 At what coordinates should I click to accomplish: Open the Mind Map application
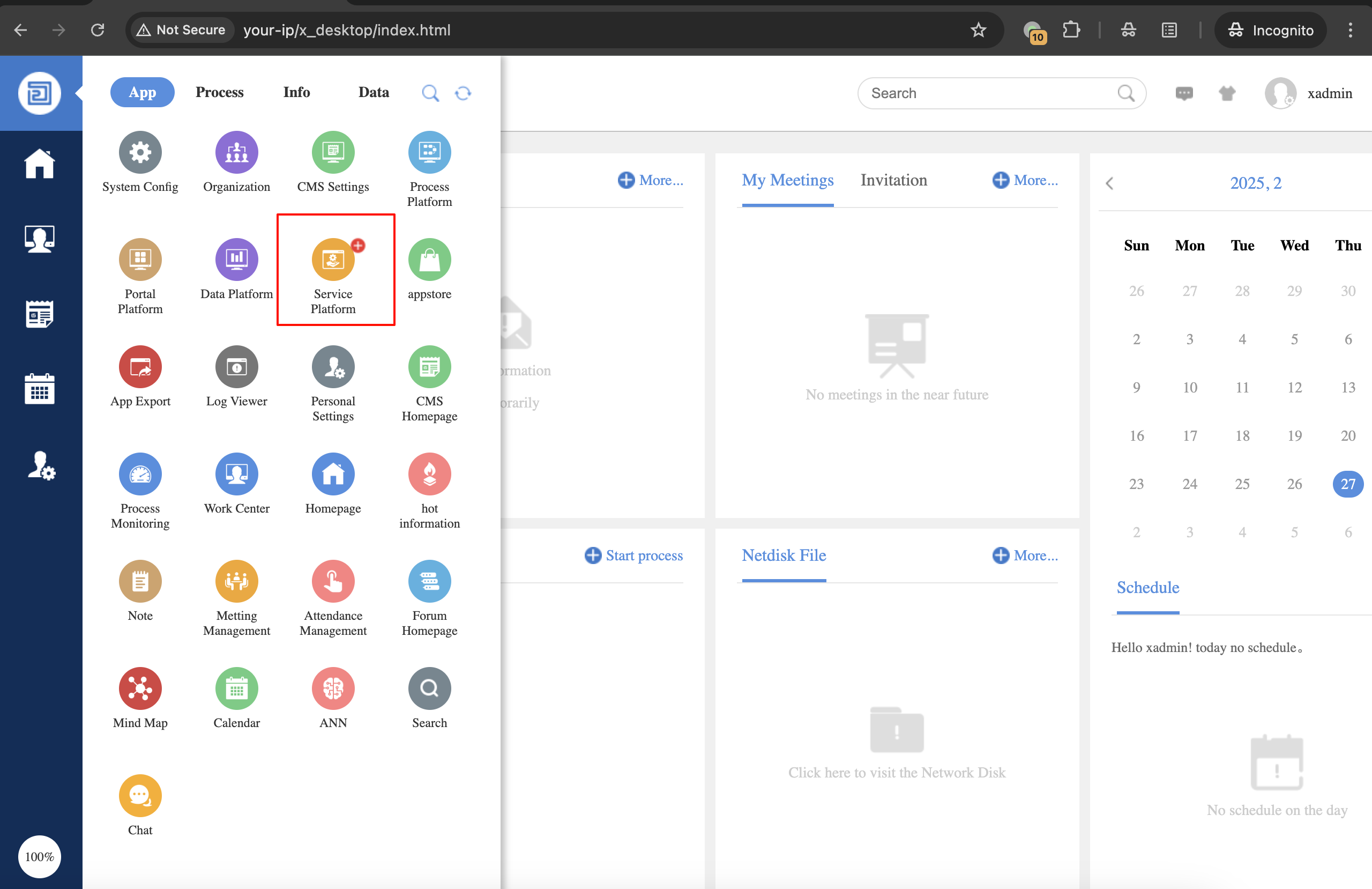click(x=140, y=689)
